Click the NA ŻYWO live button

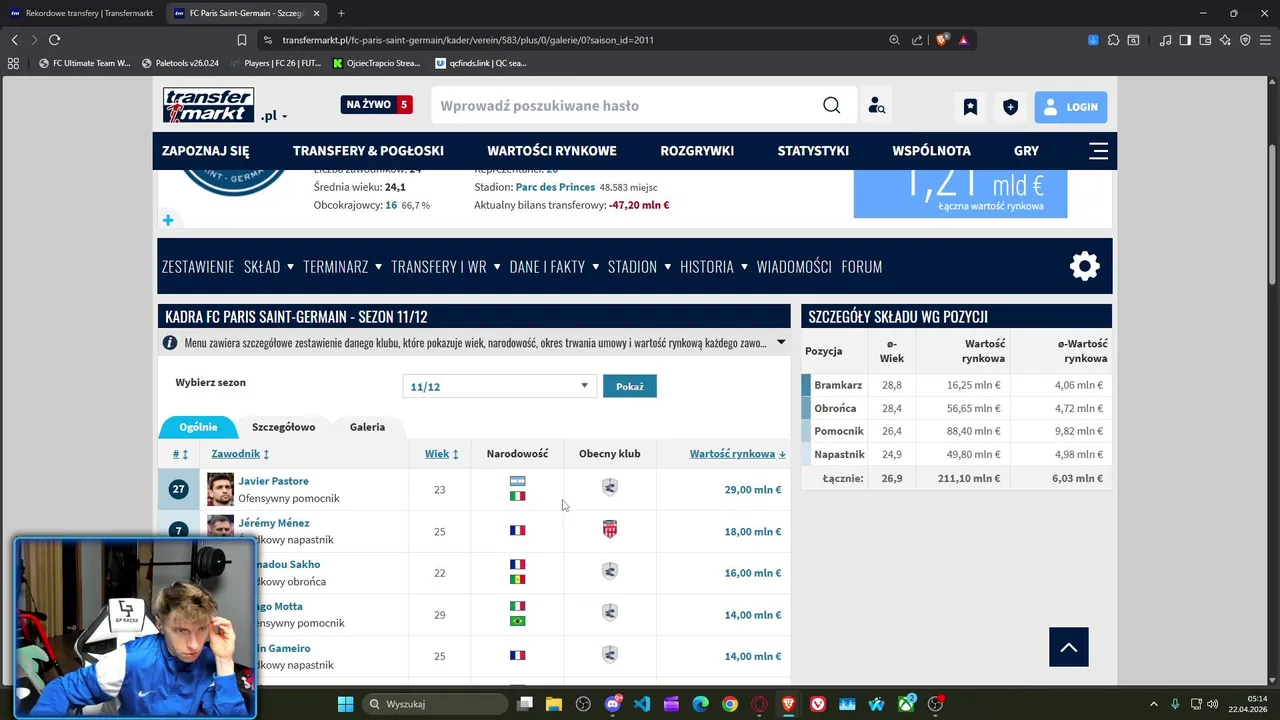pos(377,104)
